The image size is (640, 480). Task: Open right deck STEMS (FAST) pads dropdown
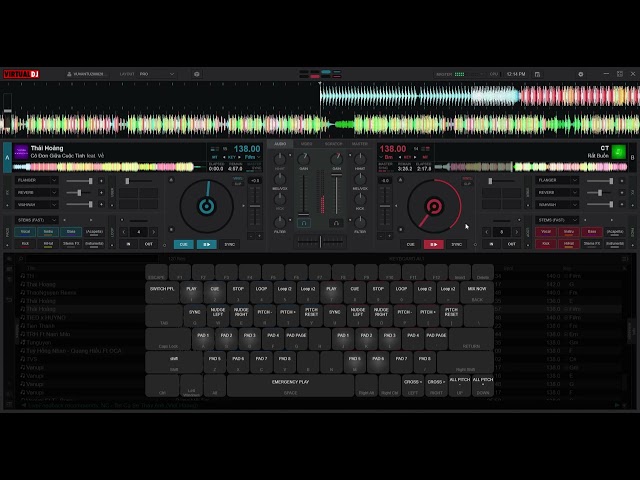point(557,220)
